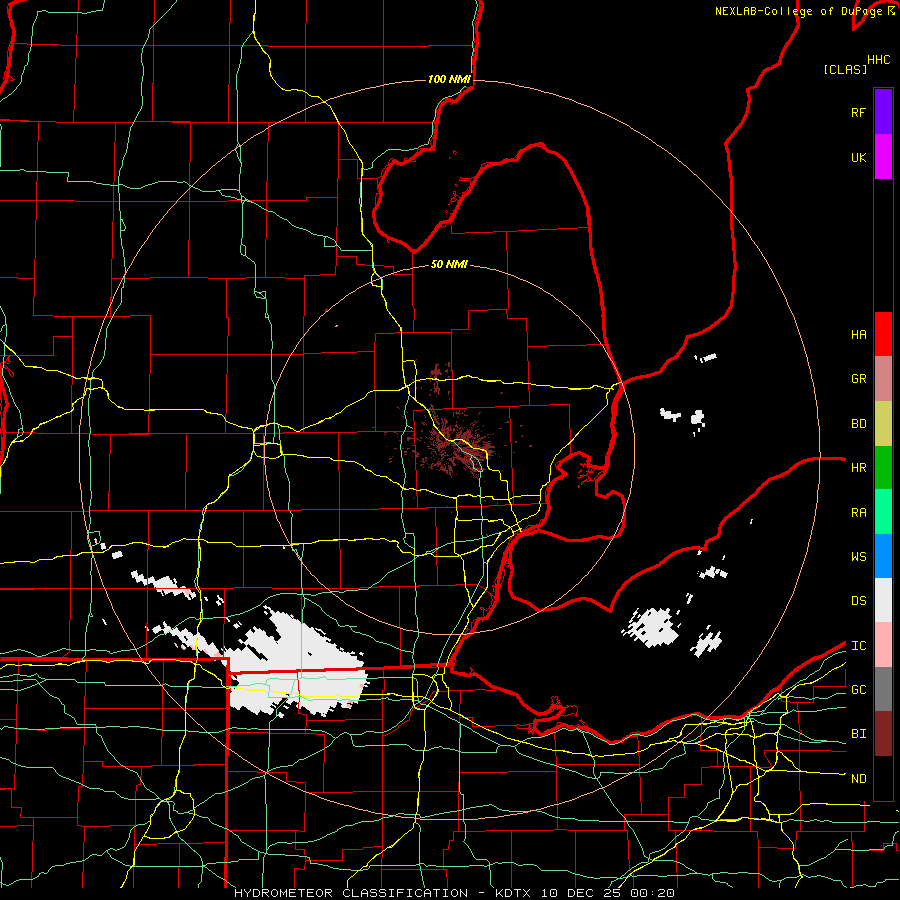Click the NEXLAB-College of DuPage text
Viewport: 900px width, 900px height.
tap(797, 11)
